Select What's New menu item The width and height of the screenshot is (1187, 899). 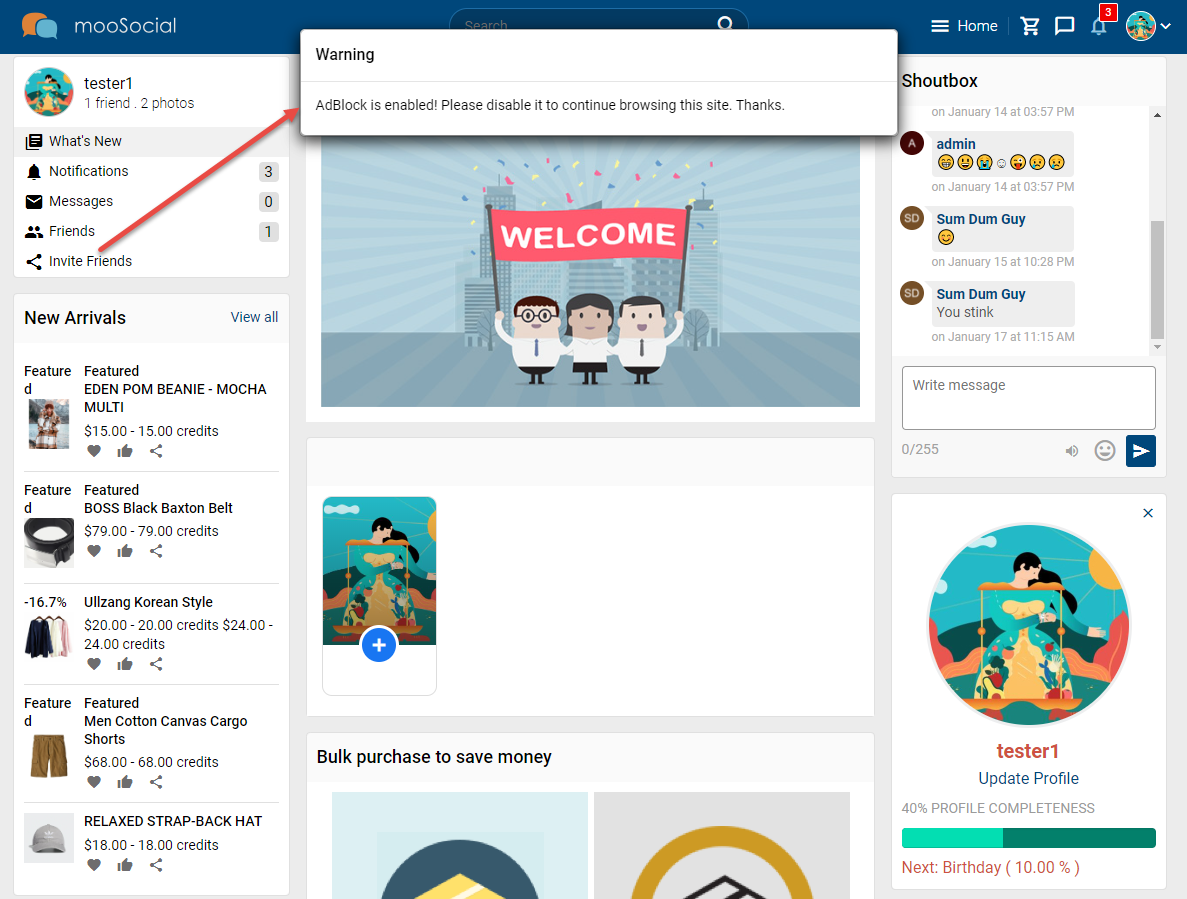tap(151, 142)
